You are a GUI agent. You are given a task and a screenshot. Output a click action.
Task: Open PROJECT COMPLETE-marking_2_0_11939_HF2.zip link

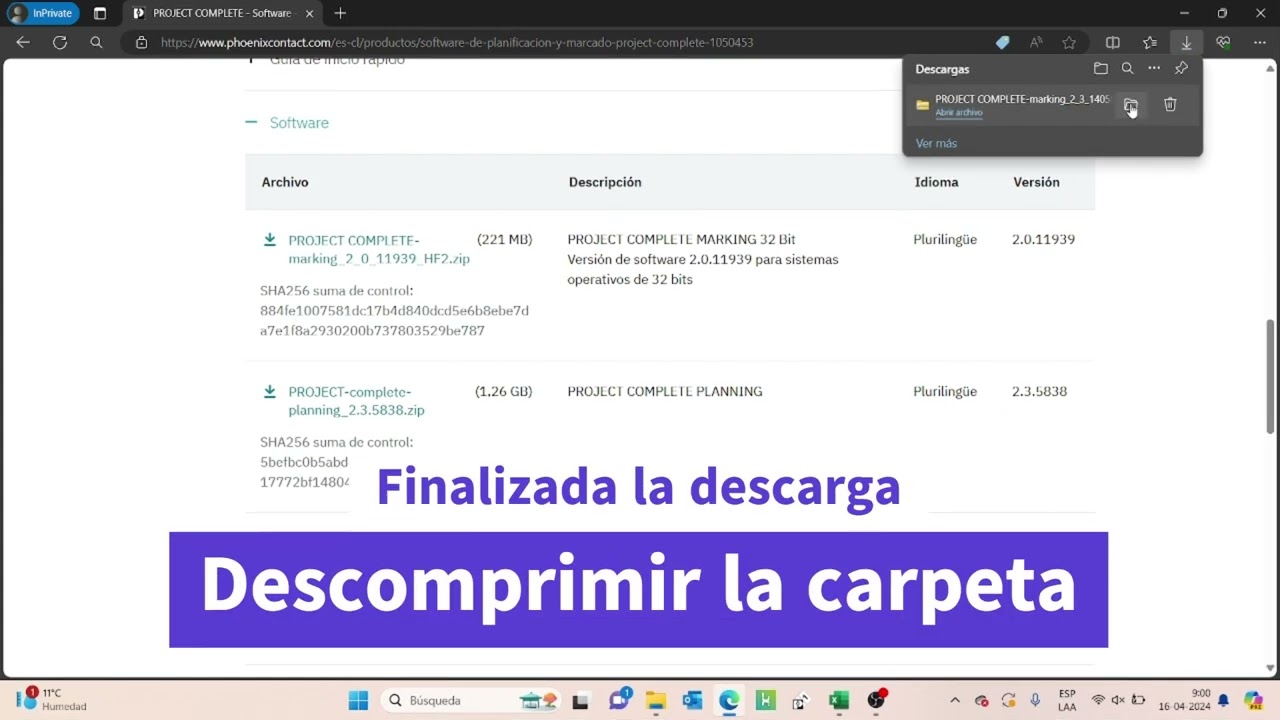click(379, 249)
